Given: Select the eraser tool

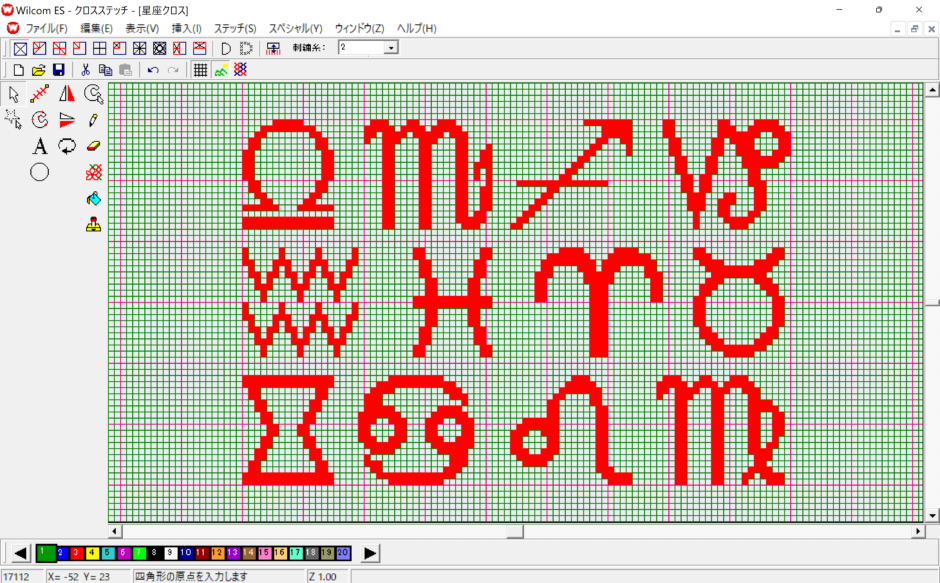Looking at the screenshot, I should 93,146.
